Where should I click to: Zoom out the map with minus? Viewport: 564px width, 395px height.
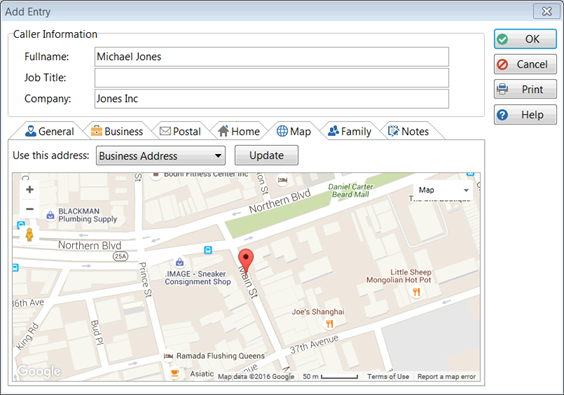click(x=30, y=209)
